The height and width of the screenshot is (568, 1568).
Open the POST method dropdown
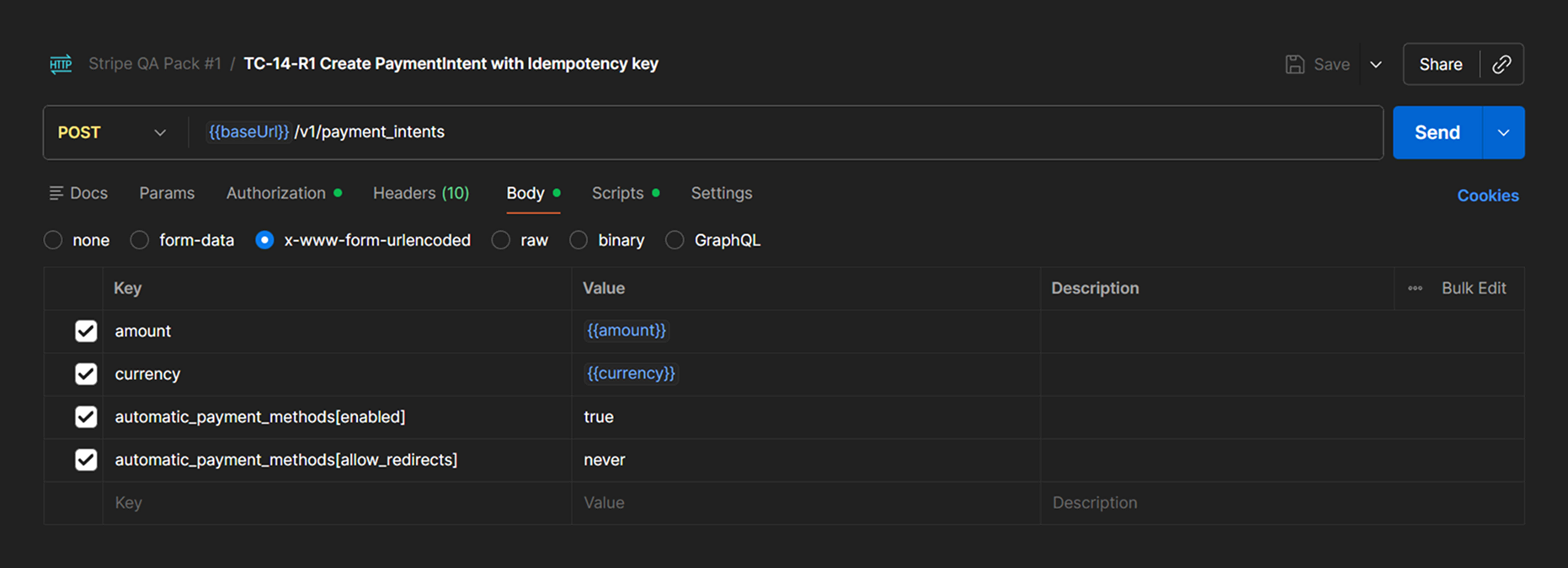(x=112, y=132)
